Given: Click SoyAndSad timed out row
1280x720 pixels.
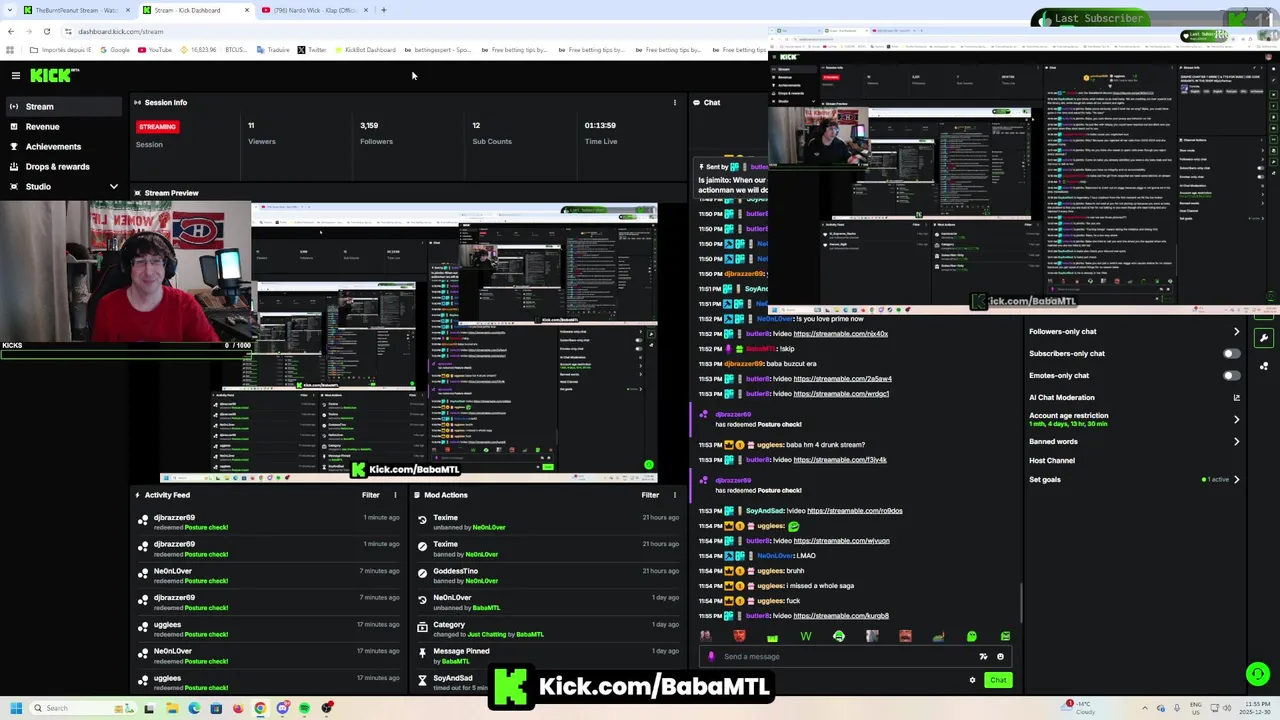Looking at the screenshot, I should pyautogui.click(x=548, y=682).
